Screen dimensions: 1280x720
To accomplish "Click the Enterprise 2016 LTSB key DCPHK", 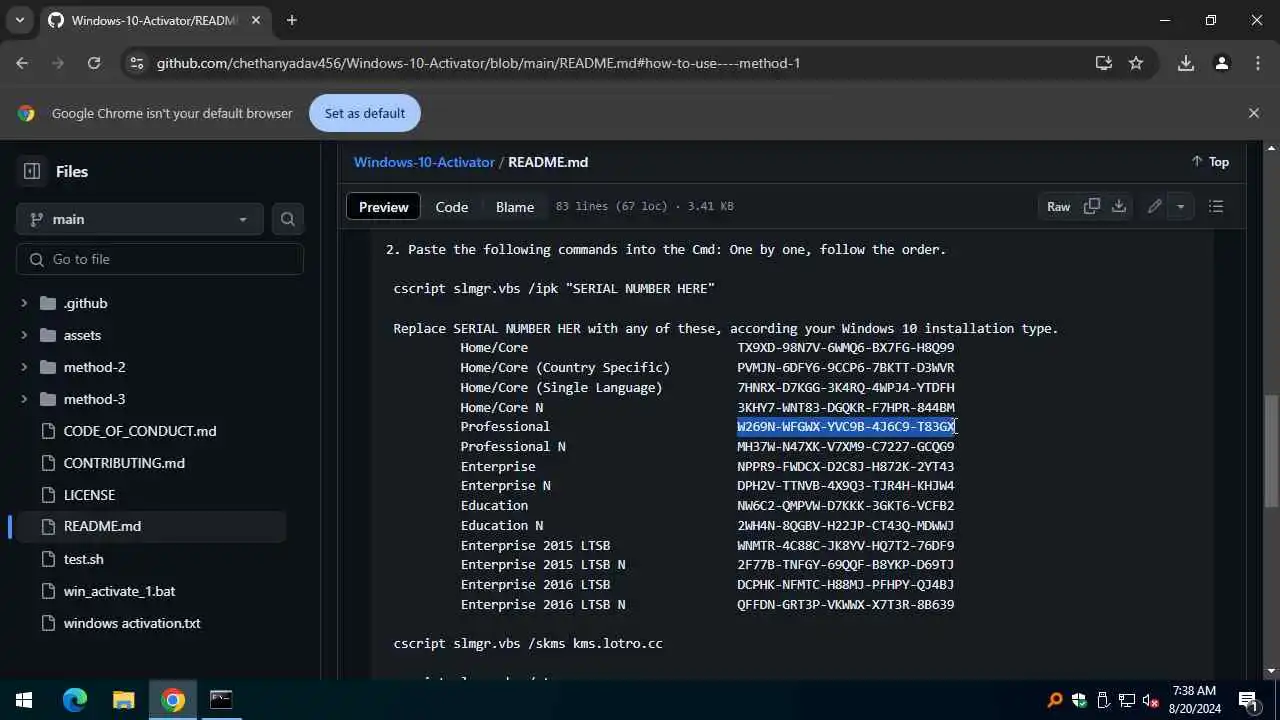I will pyautogui.click(x=846, y=585).
